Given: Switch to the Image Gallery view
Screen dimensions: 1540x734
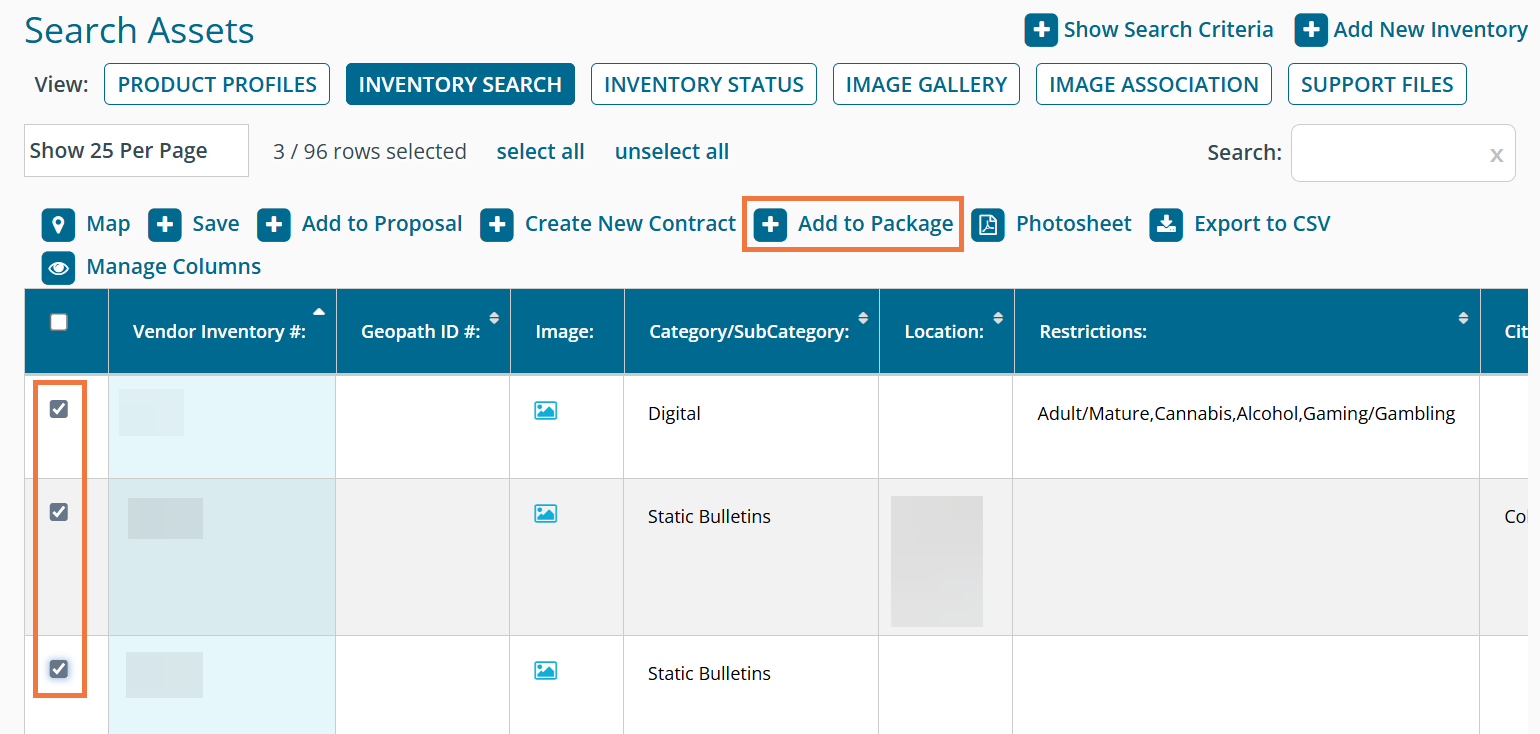Looking at the screenshot, I should pyautogui.click(x=926, y=85).
